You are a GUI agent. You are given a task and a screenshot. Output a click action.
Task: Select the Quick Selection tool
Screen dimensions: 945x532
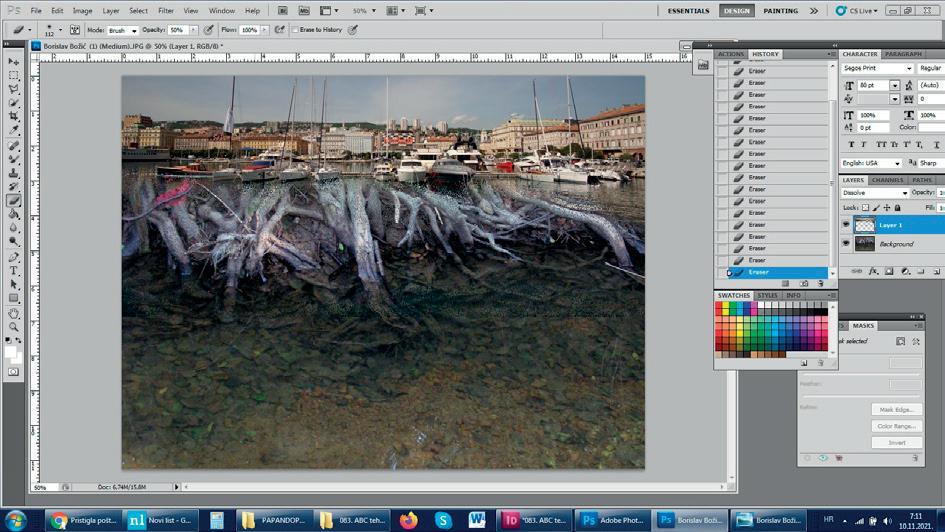coord(13,103)
